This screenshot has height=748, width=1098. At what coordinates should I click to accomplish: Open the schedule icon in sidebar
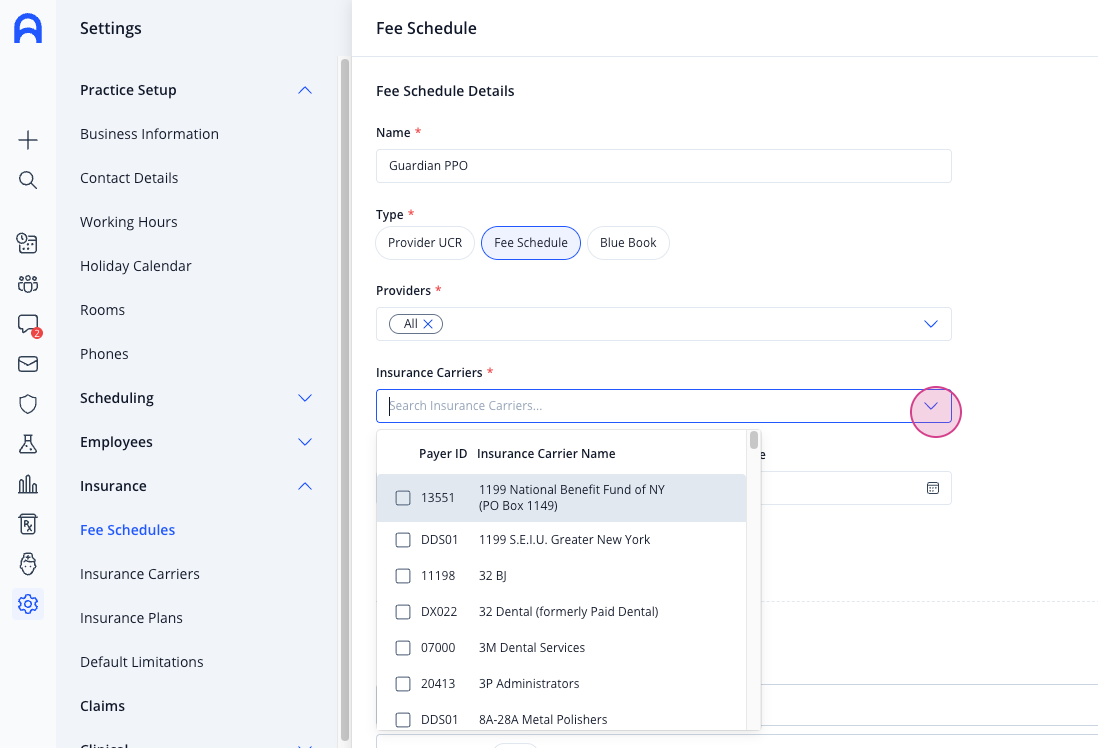click(x=27, y=243)
